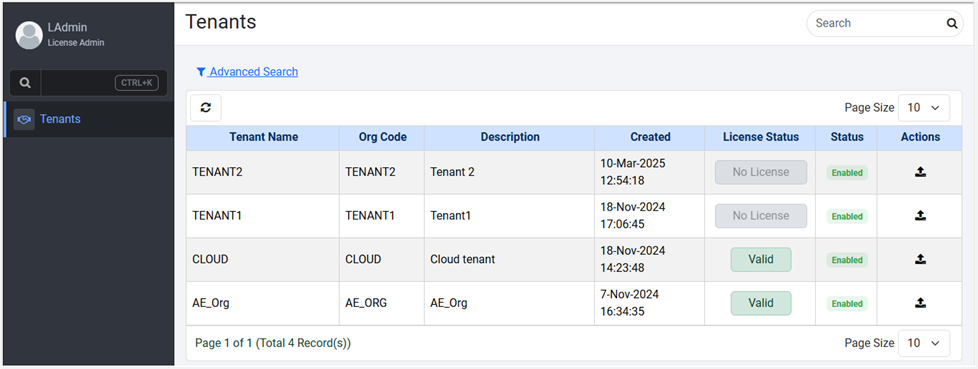Click Enabled status badge for AE_Org
The width and height of the screenshot is (978, 369).
coord(847,304)
